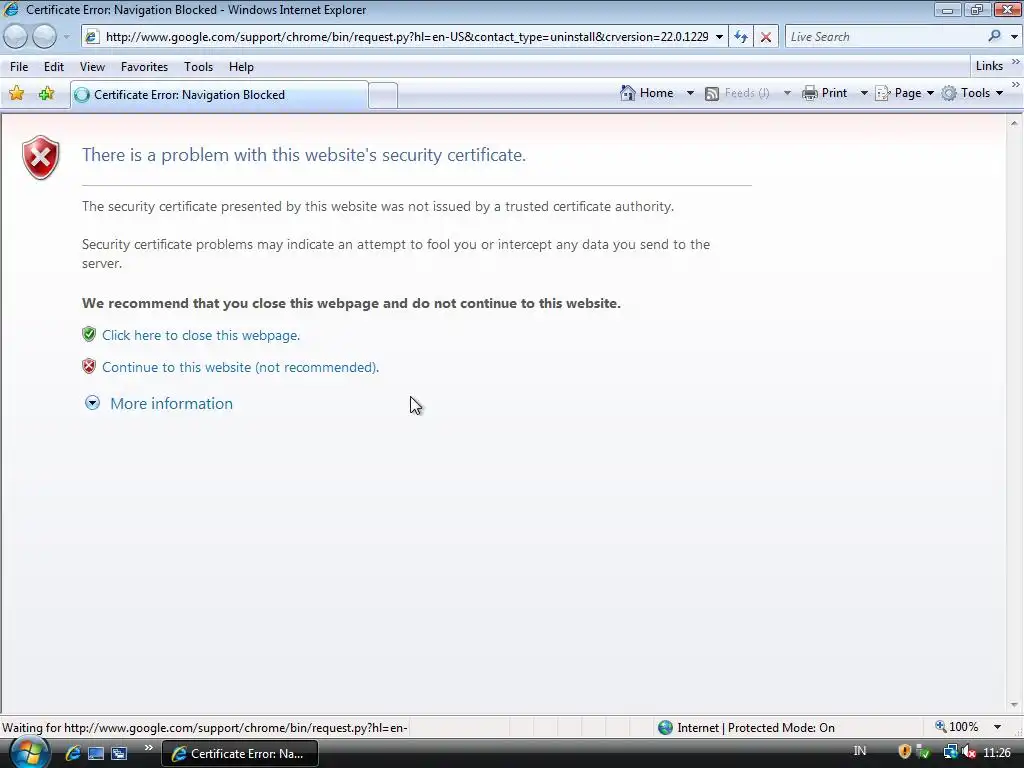Click the network connection tray icon
1024x768 pixels.
[950, 752]
